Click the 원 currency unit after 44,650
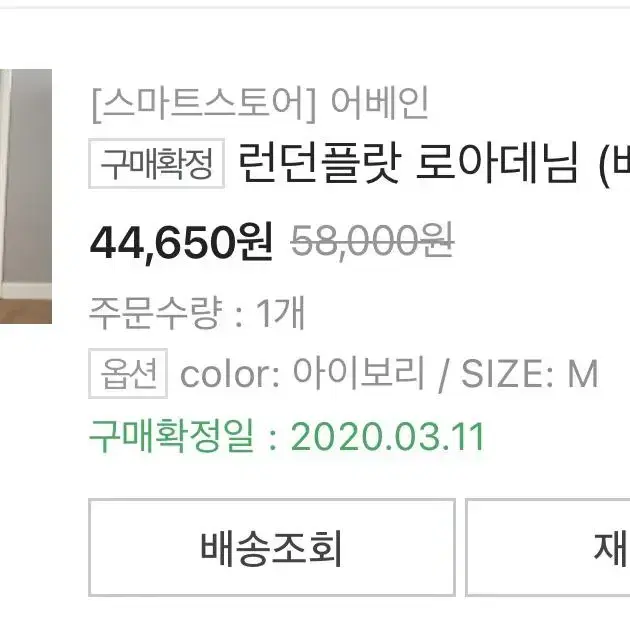The image size is (630, 630). click(257, 241)
